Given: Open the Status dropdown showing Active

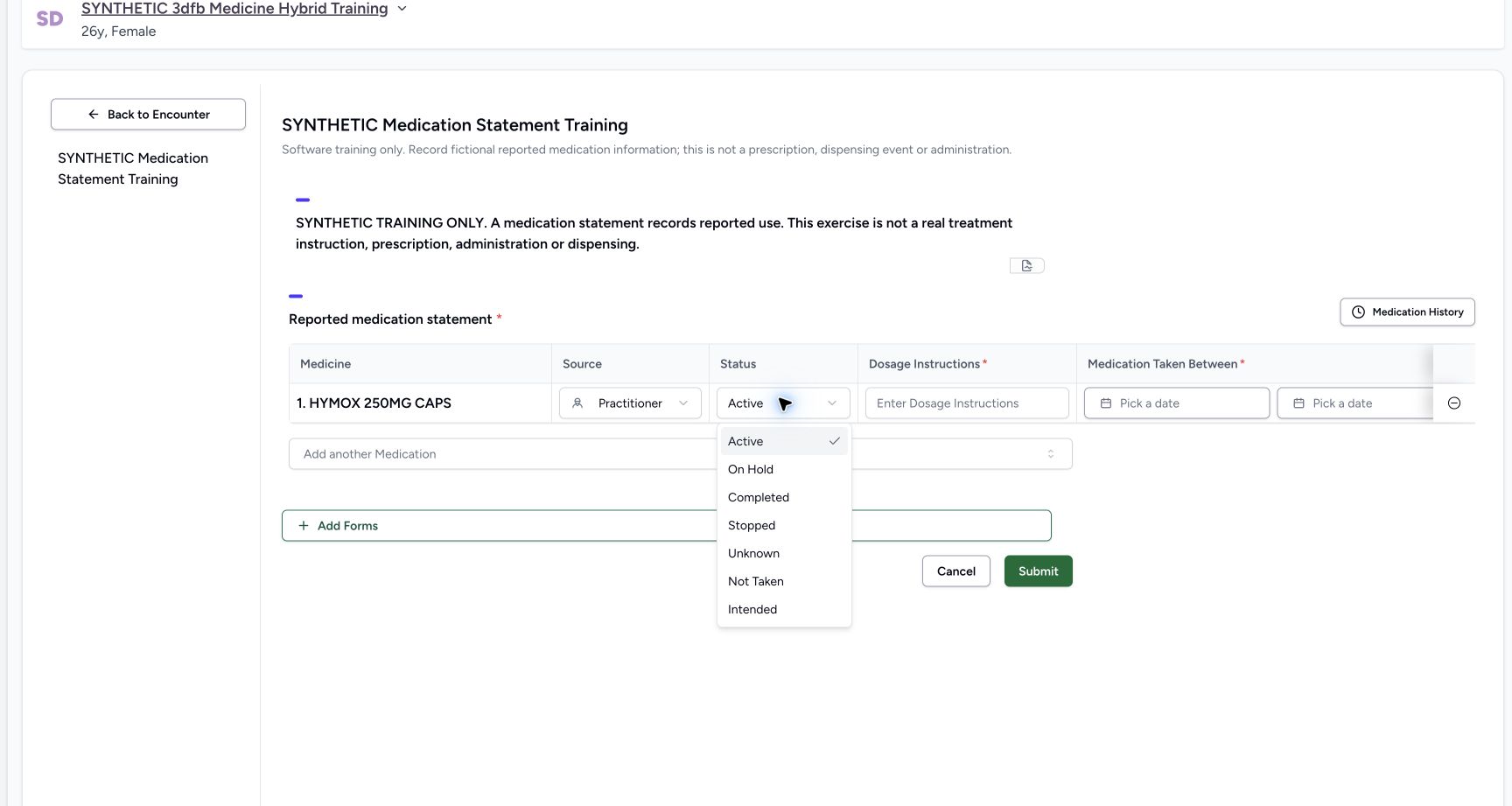Looking at the screenshot, I should [x=783, y=403].
